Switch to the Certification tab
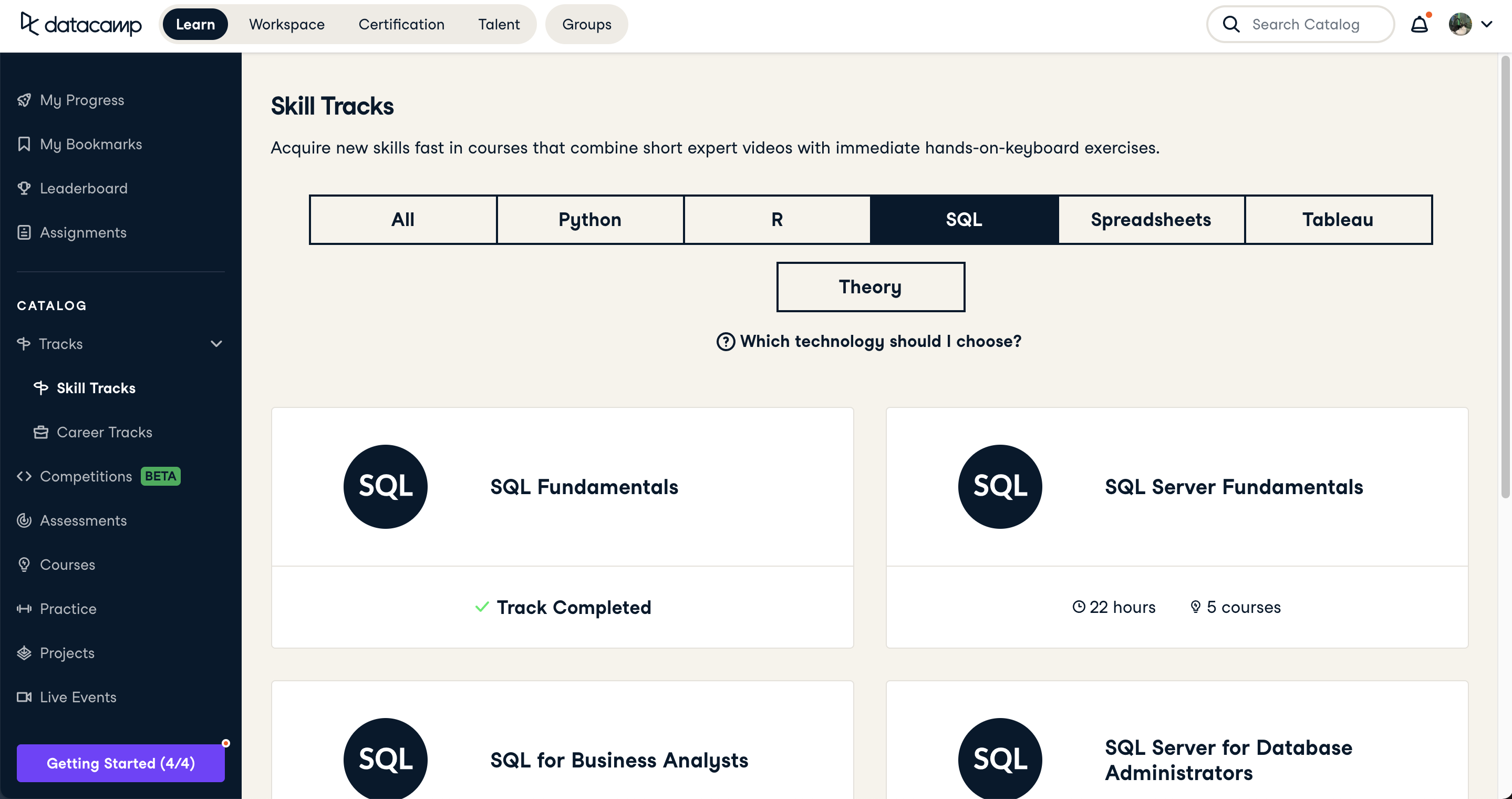The height and width of the screenshot is (799, 1512). (x=401, y=25)
